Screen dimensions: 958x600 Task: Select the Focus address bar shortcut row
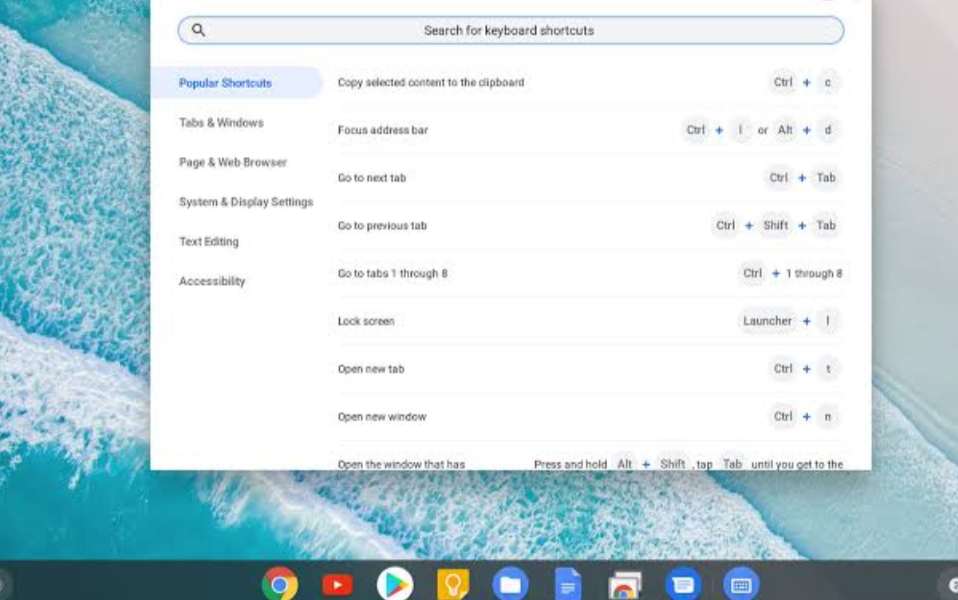point(589,130)
